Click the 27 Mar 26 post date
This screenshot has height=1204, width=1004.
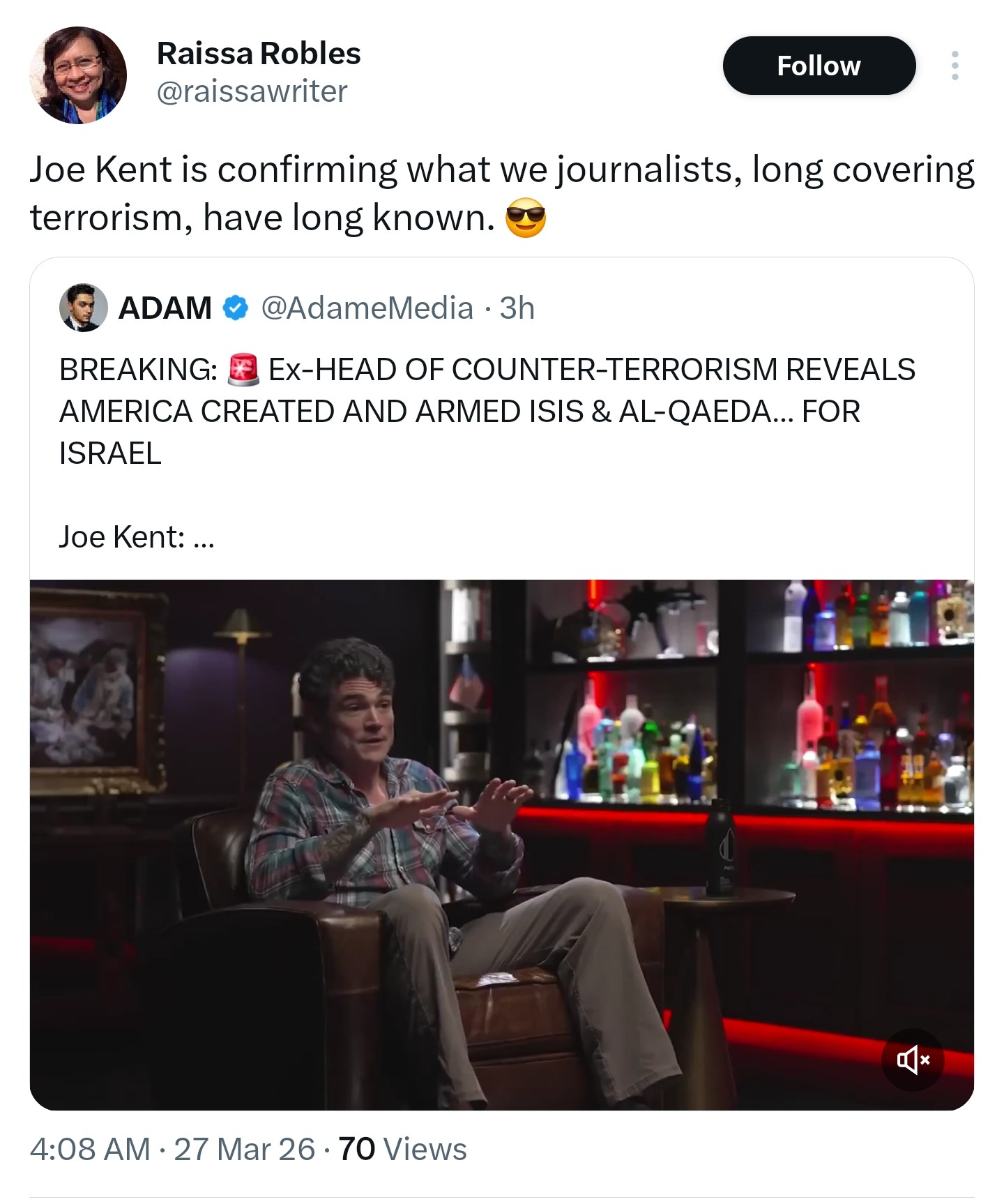pos(244,1149)
